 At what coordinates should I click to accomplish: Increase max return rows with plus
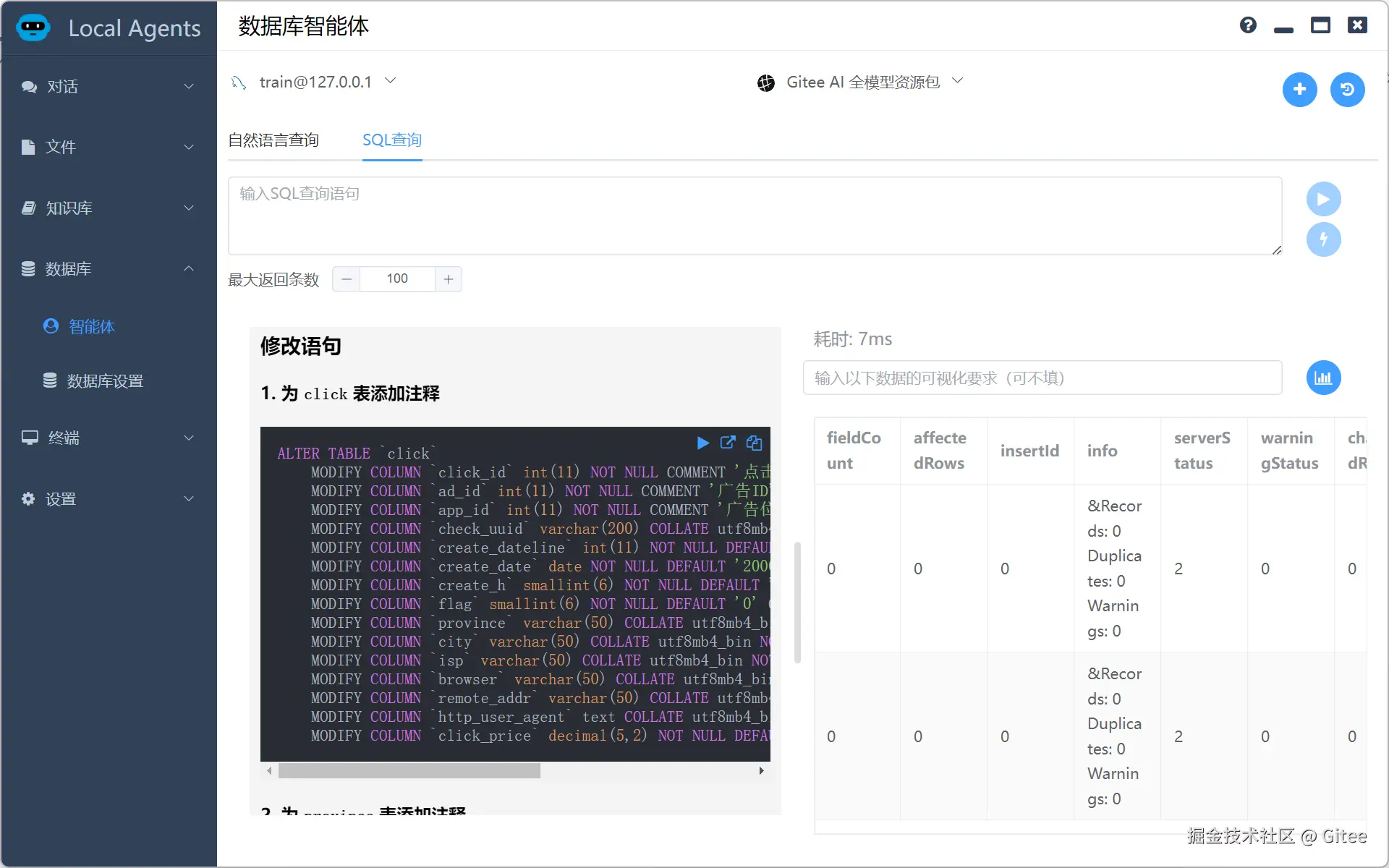coord(449,279)
